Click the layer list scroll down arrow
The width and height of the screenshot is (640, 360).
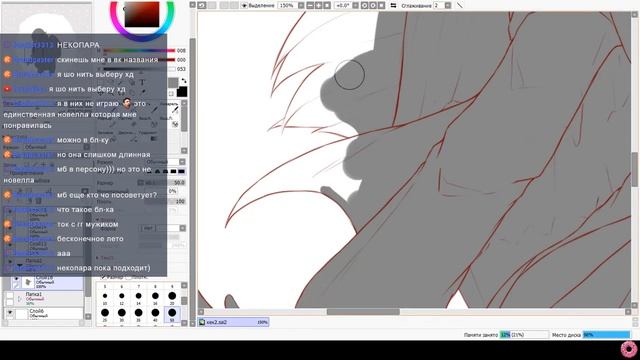pyautogui.click(x=88, y=316)
